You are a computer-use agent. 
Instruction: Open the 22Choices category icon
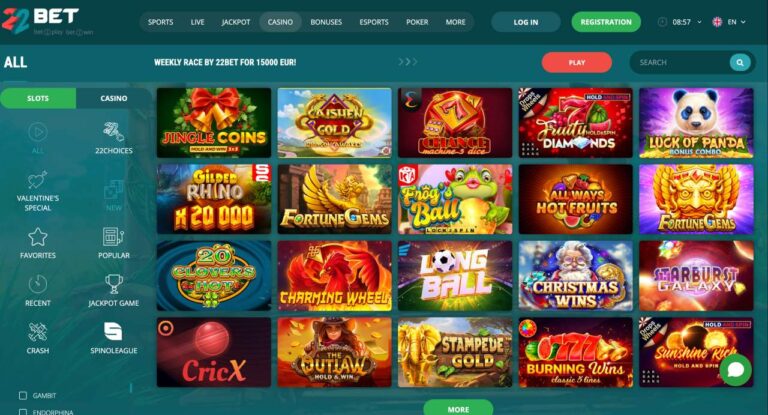point(113,131)
